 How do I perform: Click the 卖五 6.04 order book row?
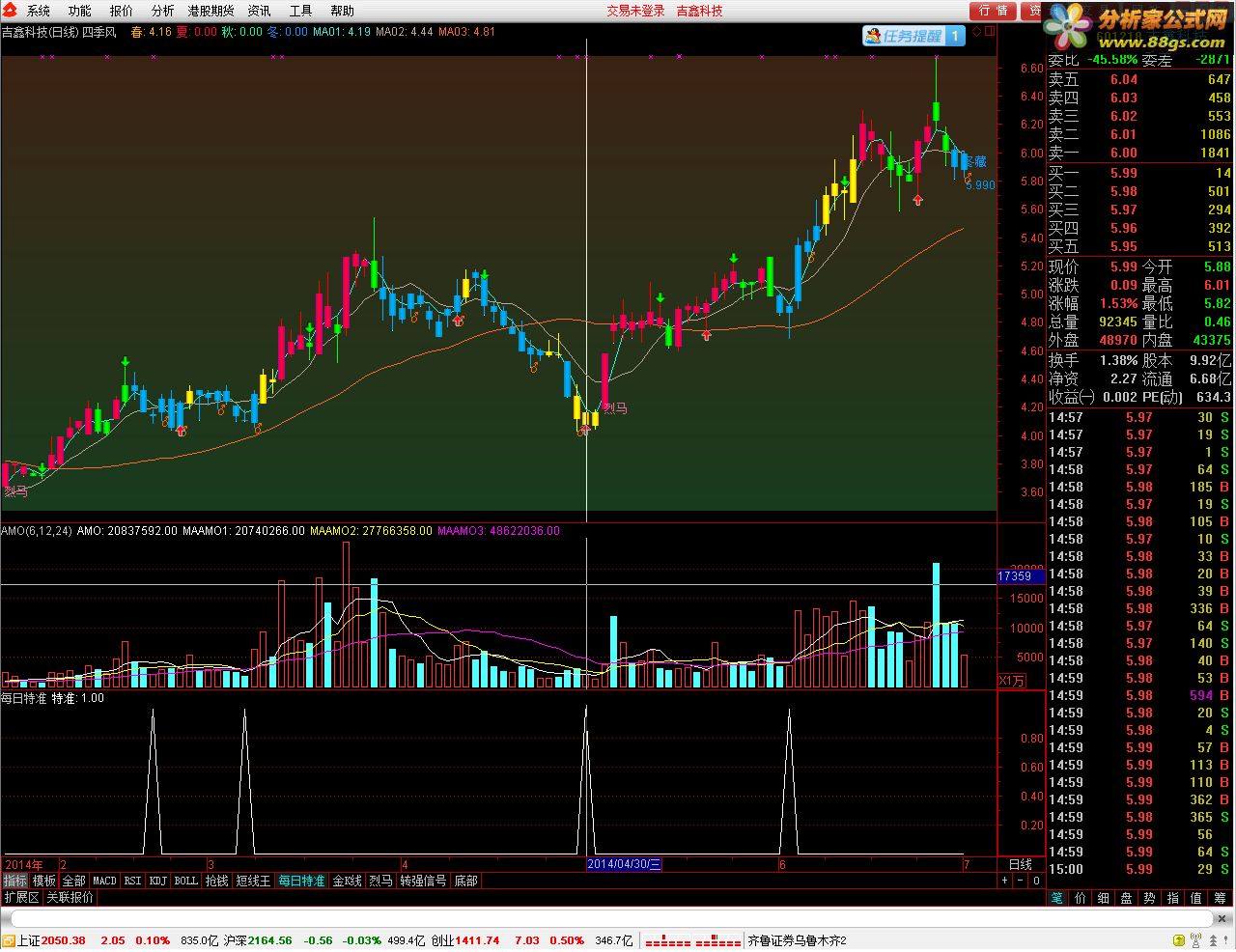(x=1140, y=79)
